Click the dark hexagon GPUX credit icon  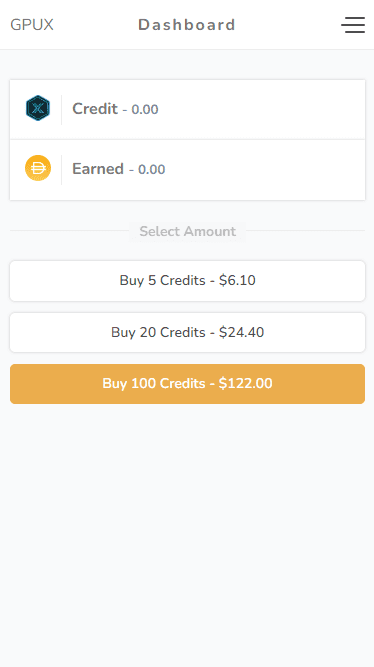click(38, 108)
